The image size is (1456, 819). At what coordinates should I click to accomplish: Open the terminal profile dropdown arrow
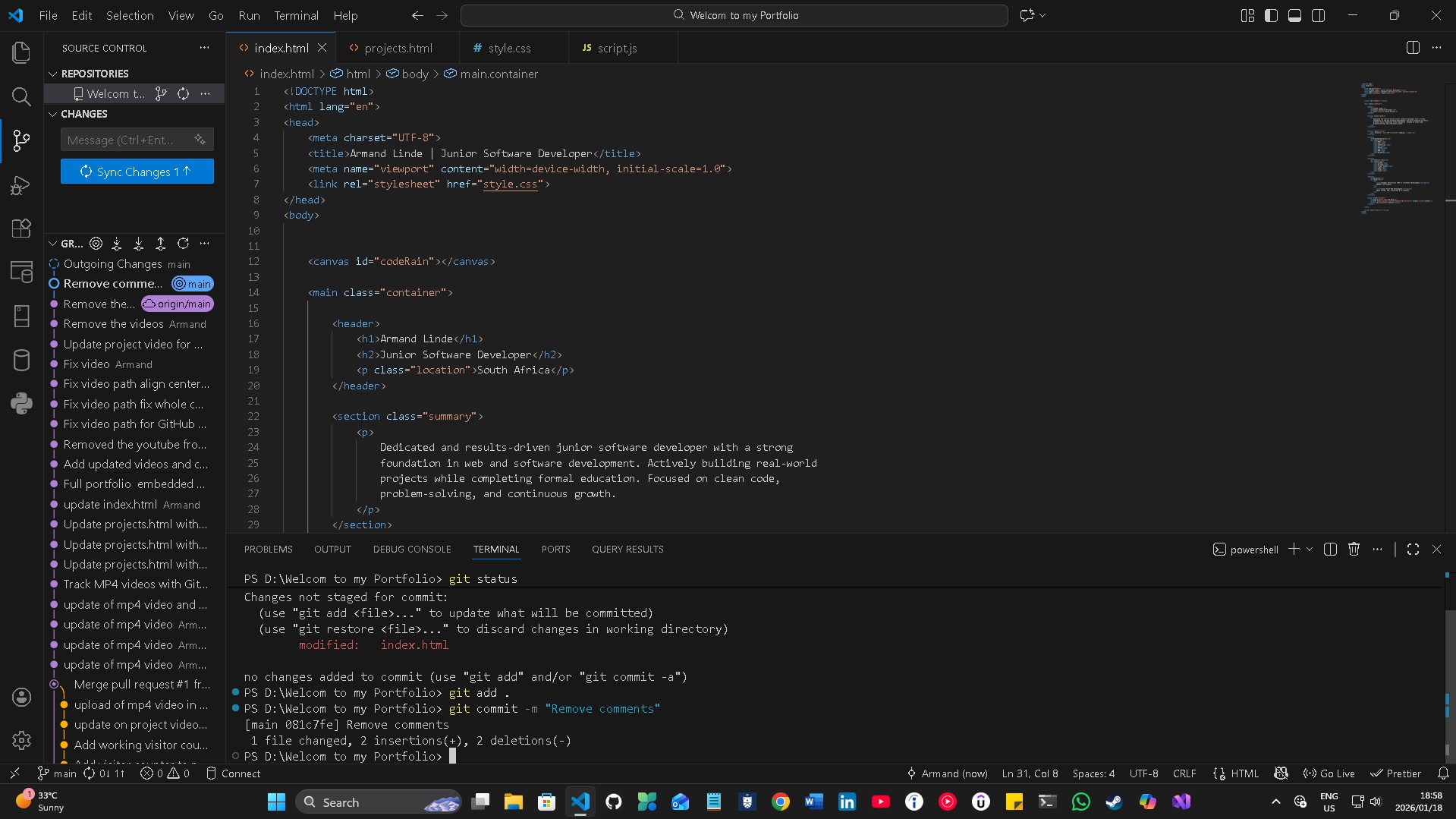[1310, 549]
